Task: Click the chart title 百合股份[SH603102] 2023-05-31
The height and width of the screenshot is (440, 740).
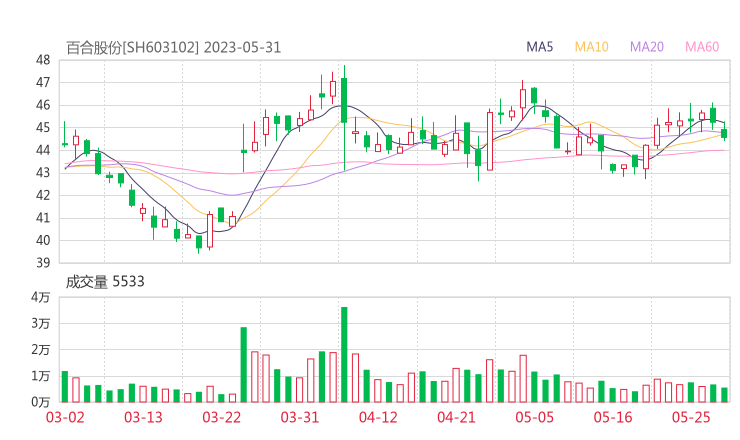Action: [x=173, y=48]
